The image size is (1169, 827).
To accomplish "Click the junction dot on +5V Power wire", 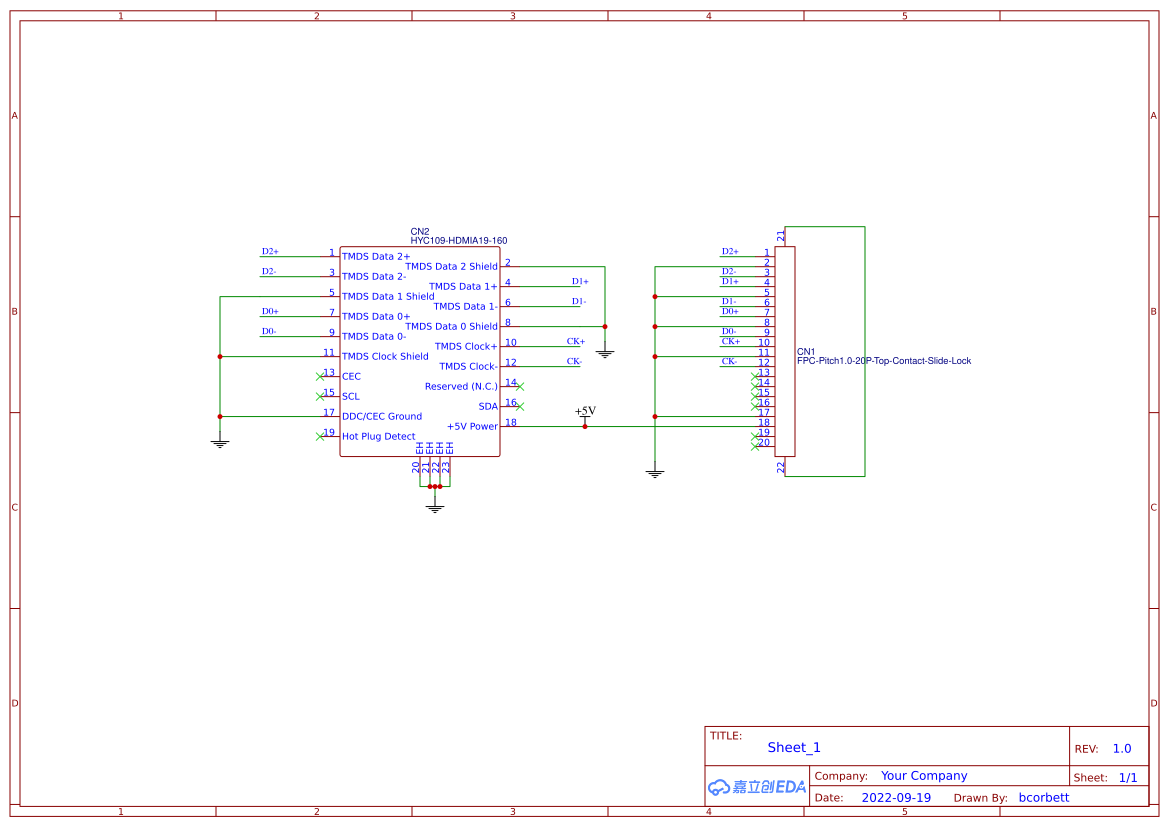I will click(585, 427).
